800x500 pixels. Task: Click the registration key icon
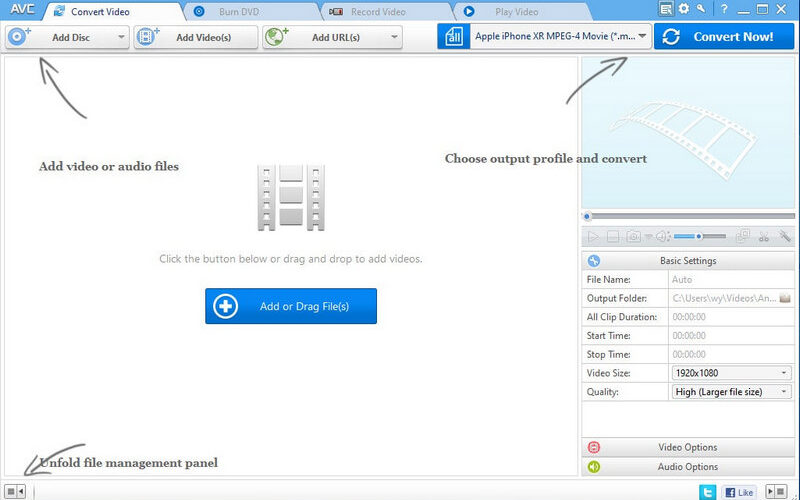(702, 9)
